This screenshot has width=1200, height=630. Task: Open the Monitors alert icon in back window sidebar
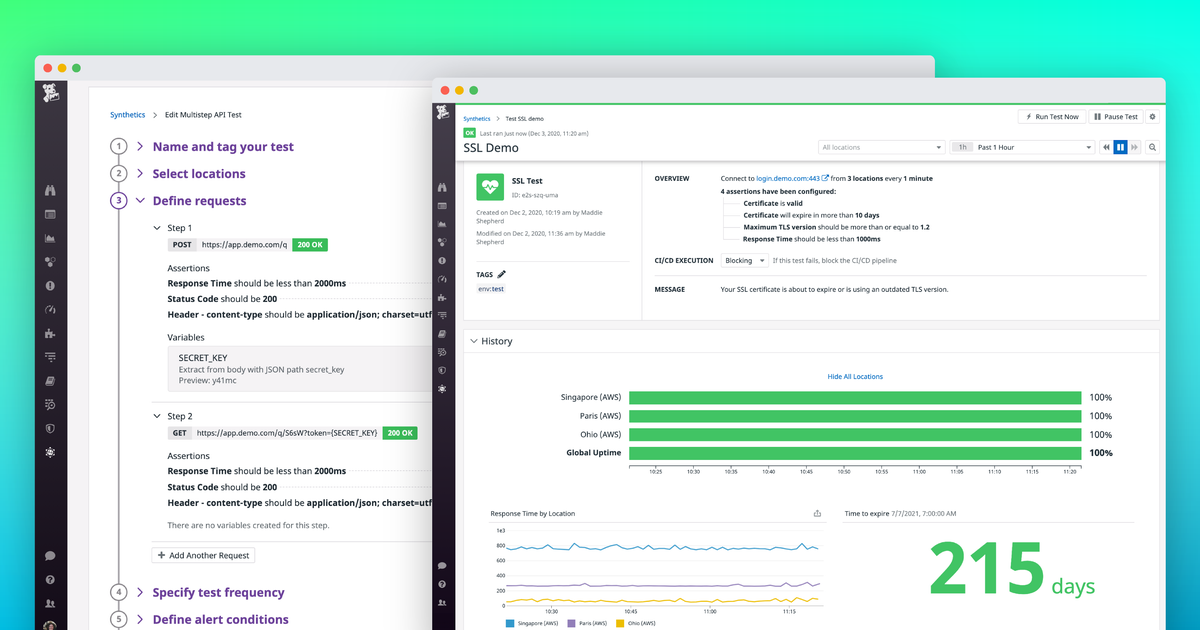pos(50,285)
